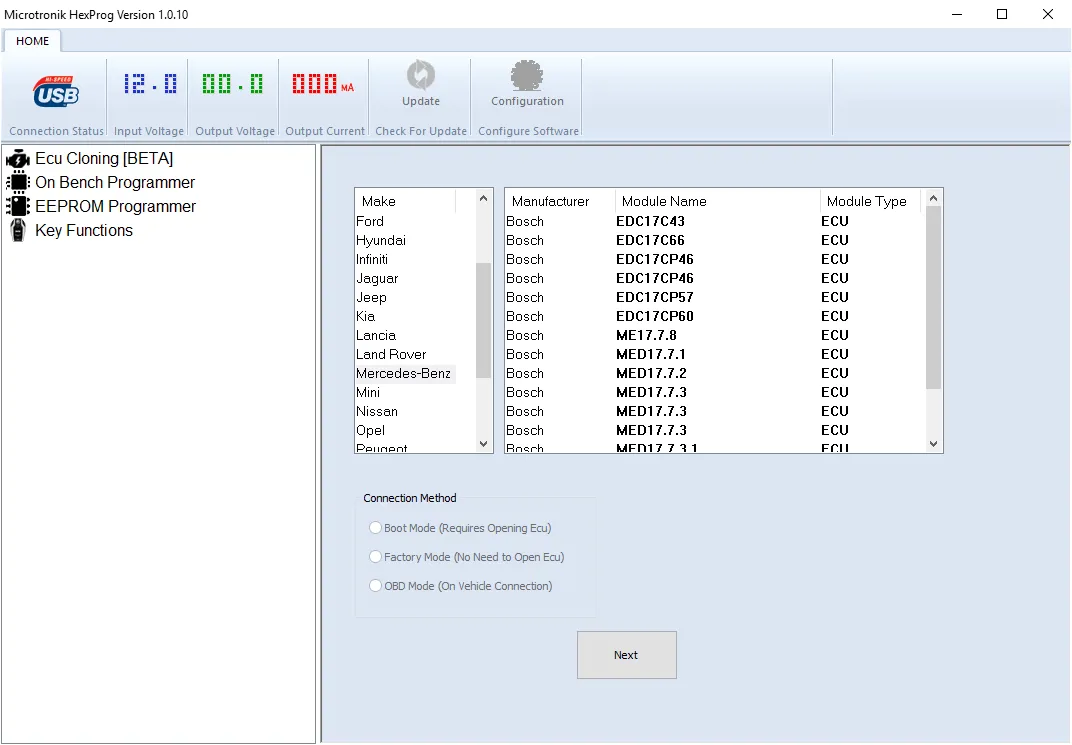Sort by Module Type column header

[870, 201]
